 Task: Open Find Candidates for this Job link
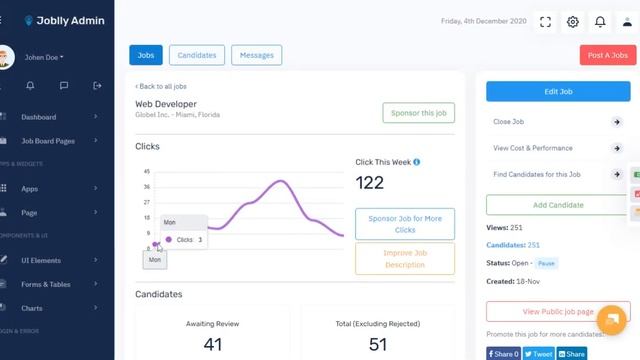(537, 174)
